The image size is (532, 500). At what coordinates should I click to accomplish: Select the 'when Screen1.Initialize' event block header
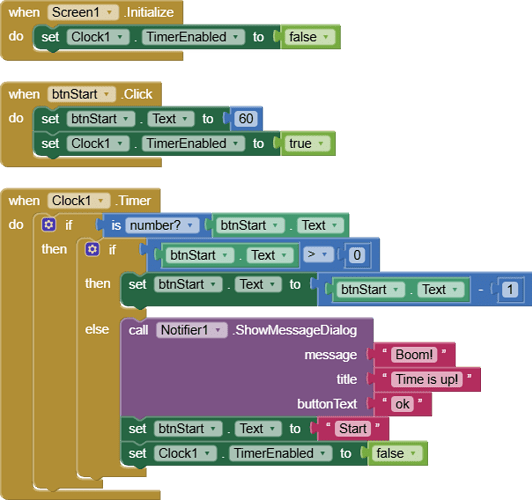click(x=92, y=13)
